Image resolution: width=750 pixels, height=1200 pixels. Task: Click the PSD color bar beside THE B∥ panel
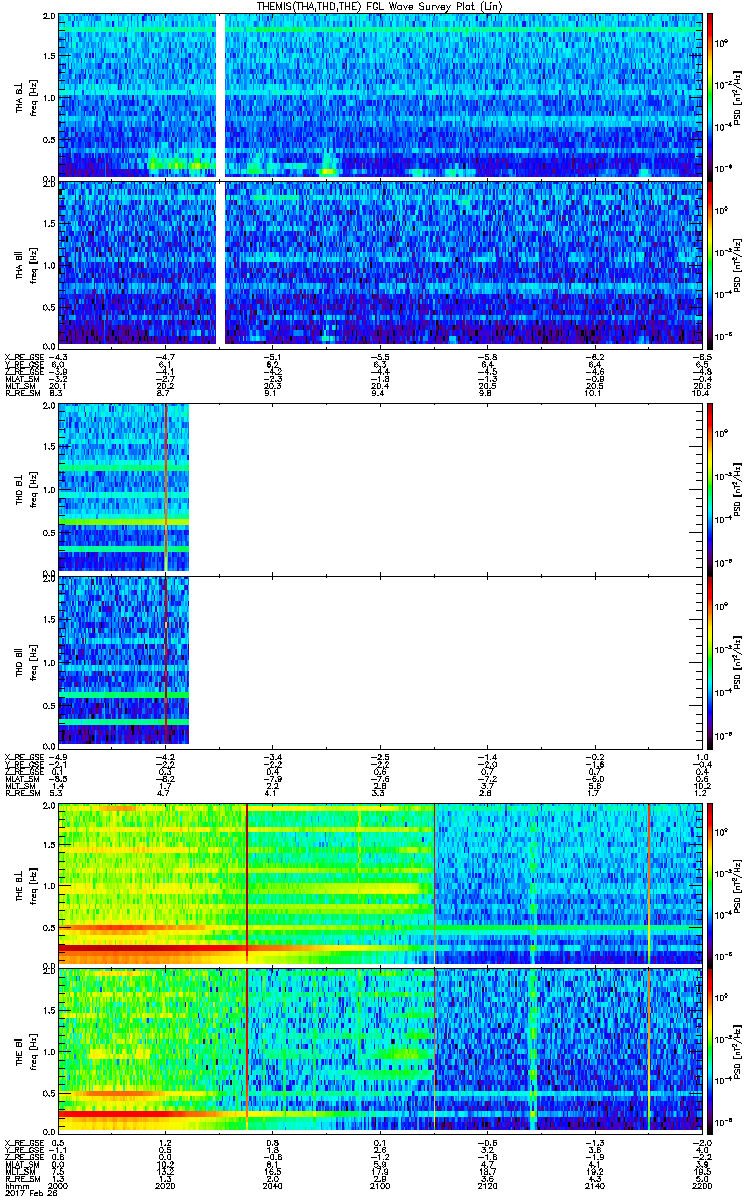(x=710, y=1051)
